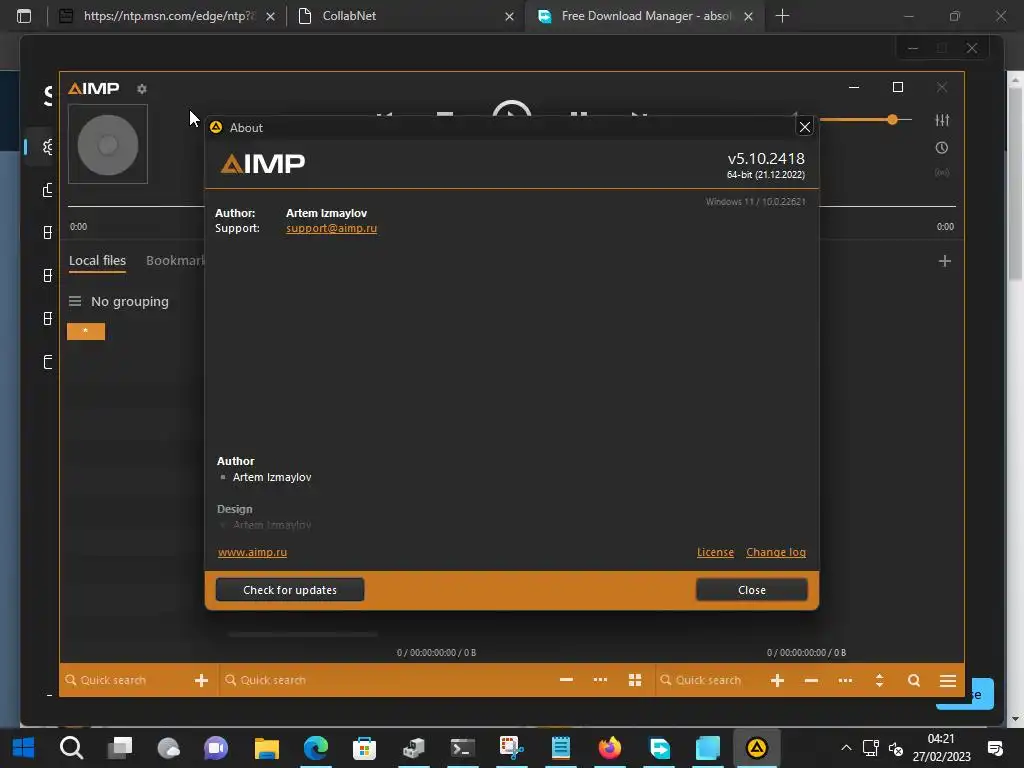
Task: Close the CollabNet browser tab
Action: coord(509,16)
